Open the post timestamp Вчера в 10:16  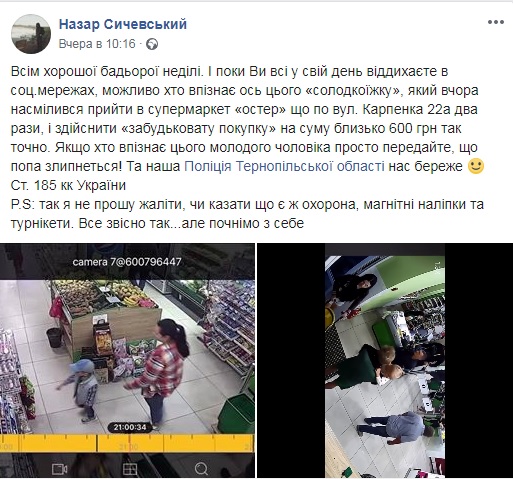coord(97,44)
